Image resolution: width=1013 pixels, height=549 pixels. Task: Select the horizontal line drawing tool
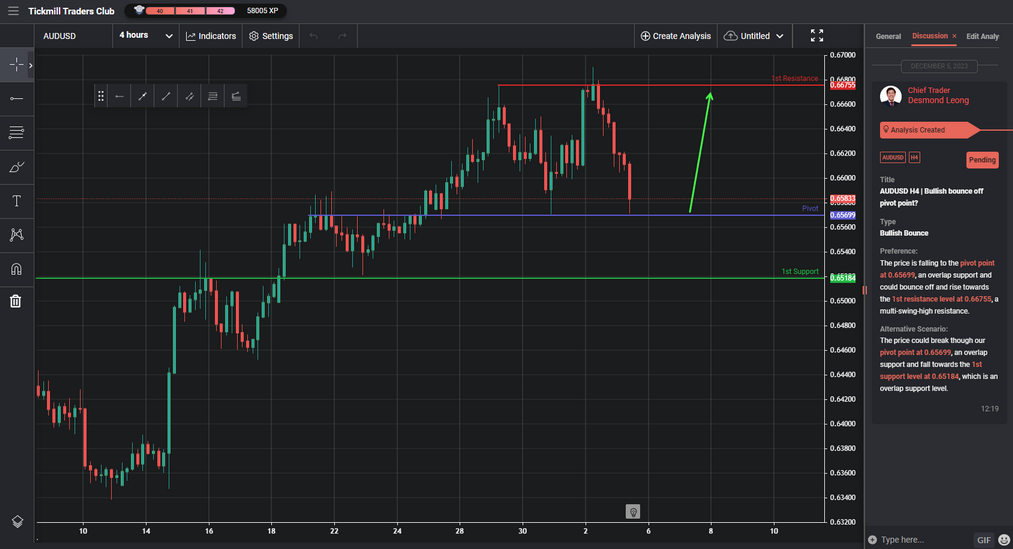[16, 99]
